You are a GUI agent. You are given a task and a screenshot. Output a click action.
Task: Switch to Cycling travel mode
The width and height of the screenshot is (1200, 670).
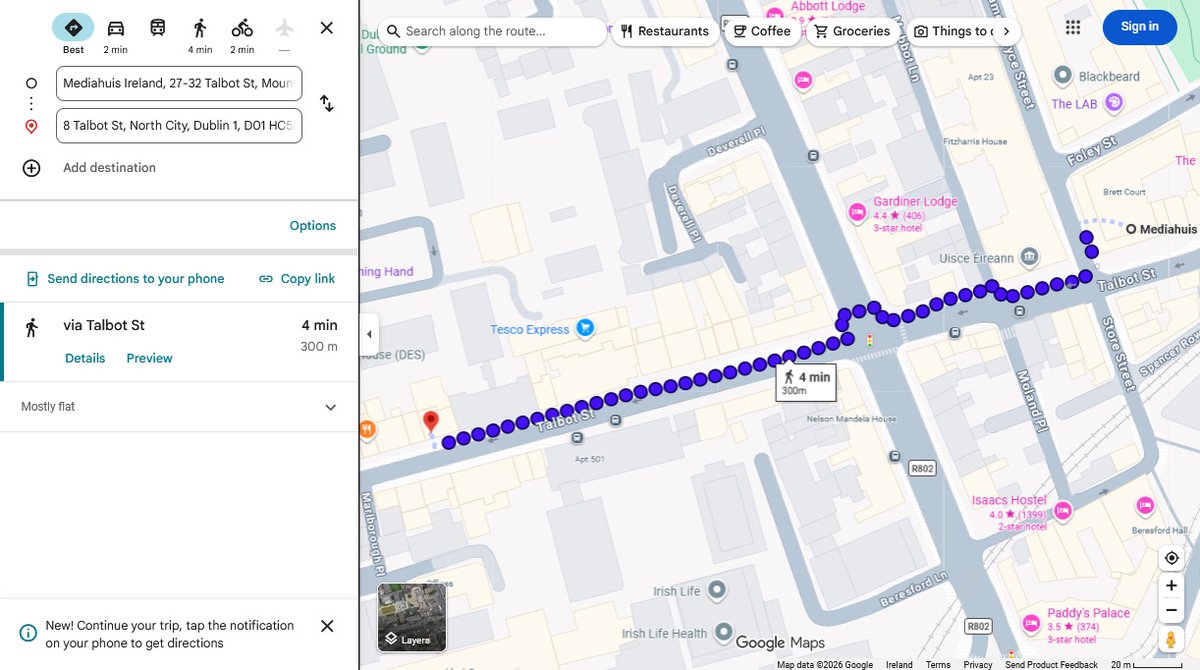242,34
